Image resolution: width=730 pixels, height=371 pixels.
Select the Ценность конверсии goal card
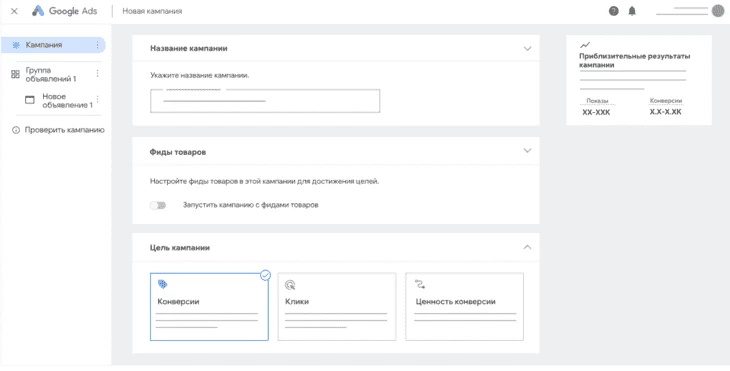464,307
